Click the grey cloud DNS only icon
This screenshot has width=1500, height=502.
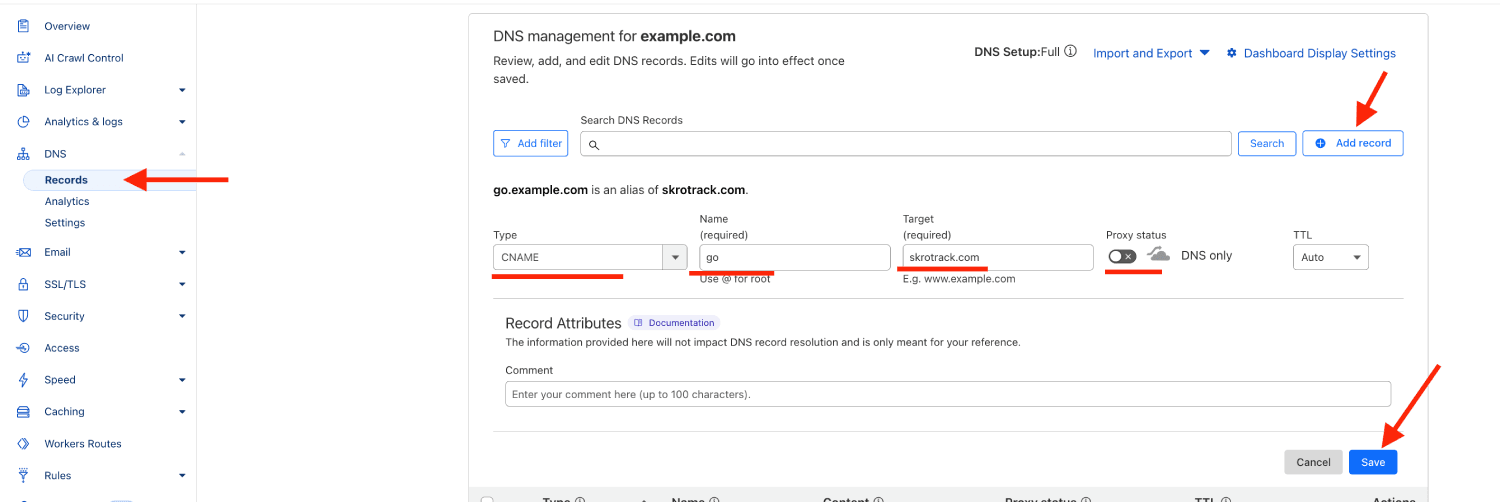tap(1158, 255)
